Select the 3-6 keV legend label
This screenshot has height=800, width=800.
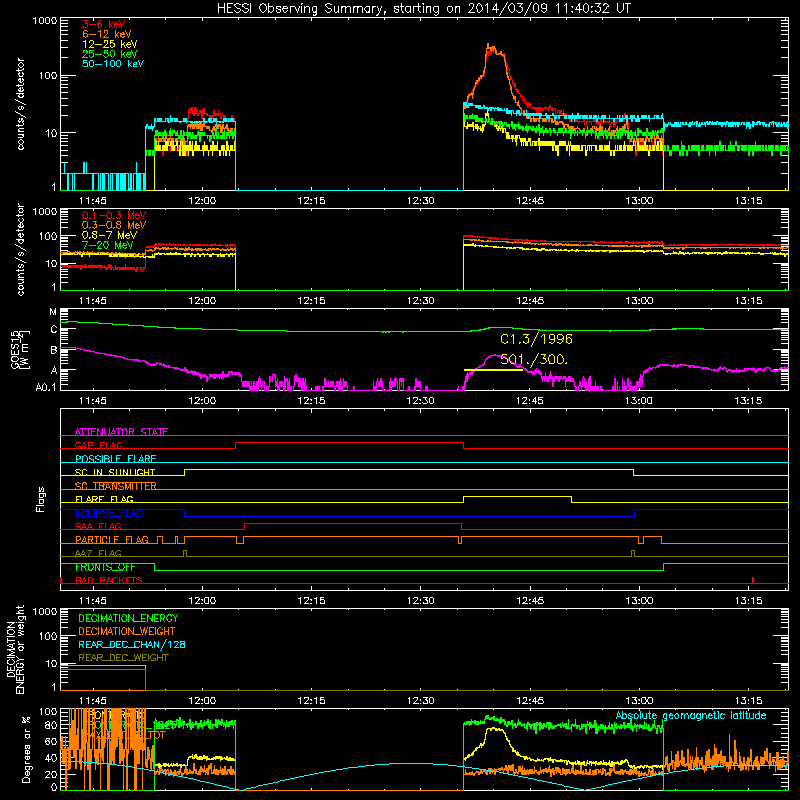(x=104, y=24)
